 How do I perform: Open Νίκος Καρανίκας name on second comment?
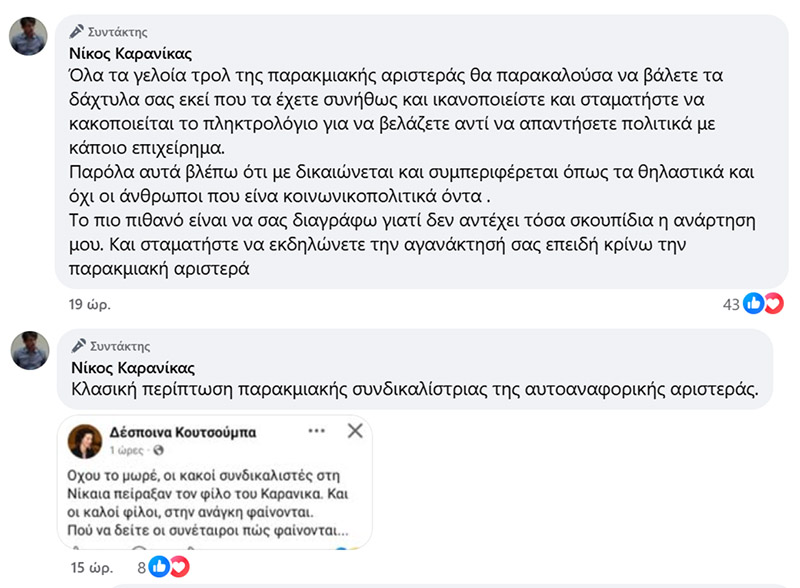click(x=131, y=367)
